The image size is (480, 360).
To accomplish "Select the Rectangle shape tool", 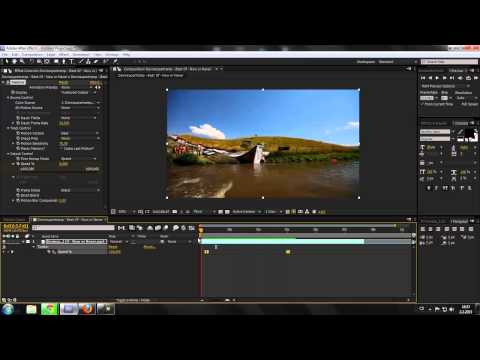I will pyautogui.click(x=56, y=62).
